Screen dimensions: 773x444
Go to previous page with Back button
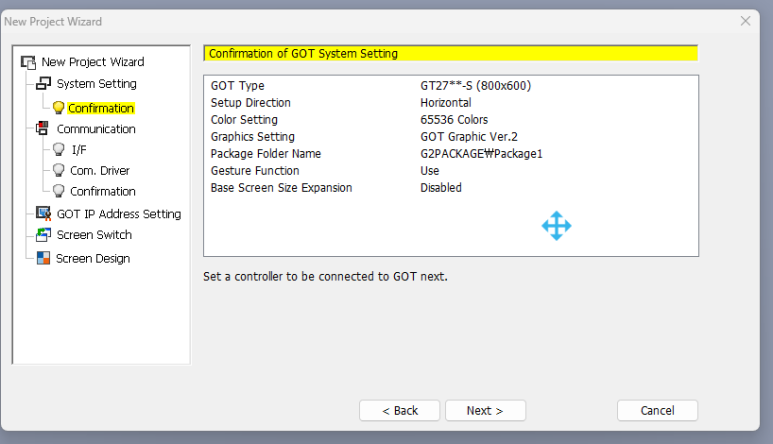399,410
